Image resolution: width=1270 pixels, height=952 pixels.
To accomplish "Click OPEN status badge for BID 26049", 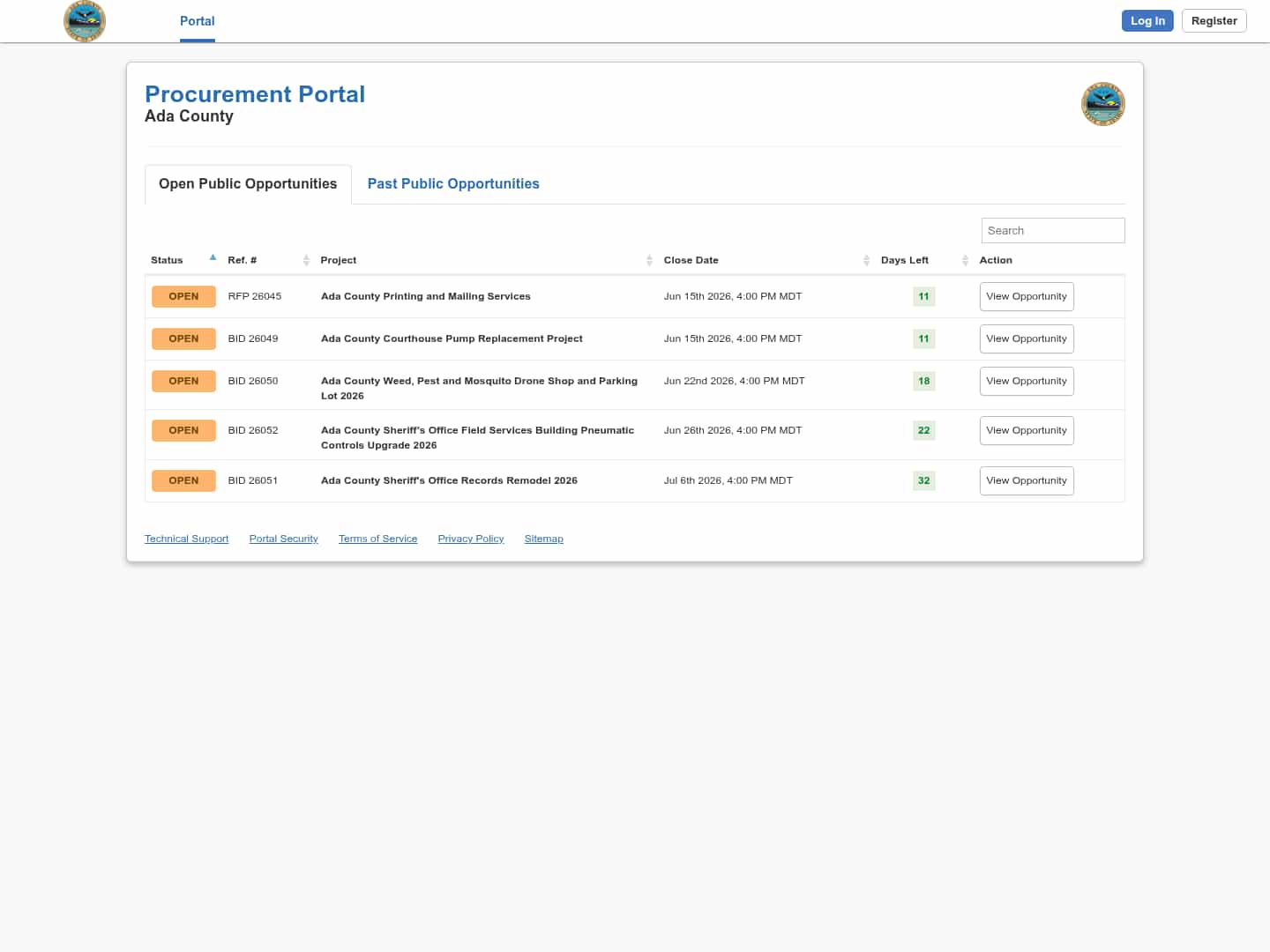I will pos(183,338).
